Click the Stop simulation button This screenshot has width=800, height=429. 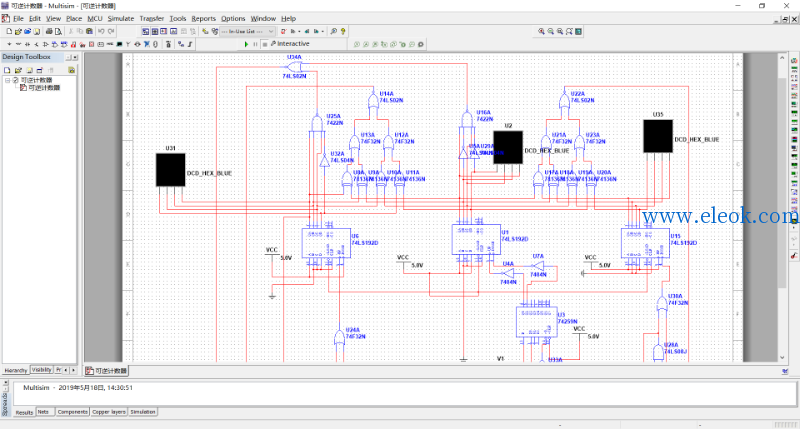[x=264, y=44]
